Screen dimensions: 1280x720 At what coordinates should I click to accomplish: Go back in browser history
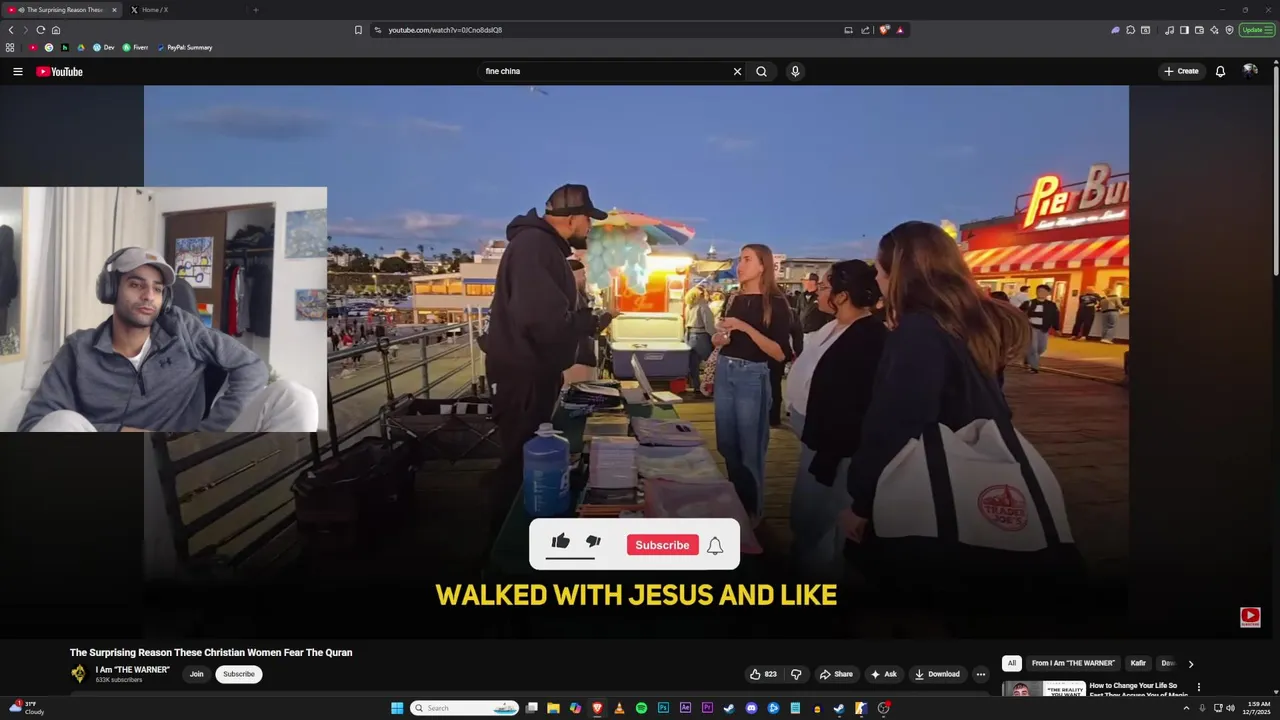click(x=11, y=30)
